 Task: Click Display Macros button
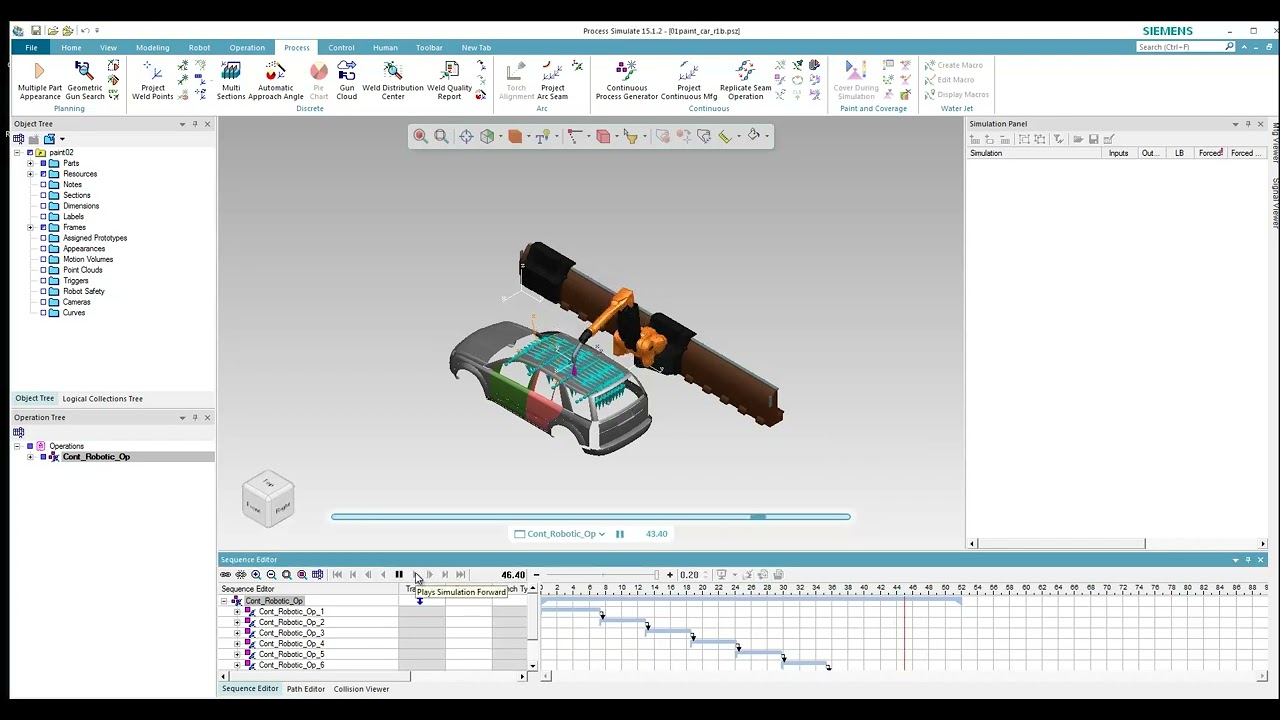[957, 95]
